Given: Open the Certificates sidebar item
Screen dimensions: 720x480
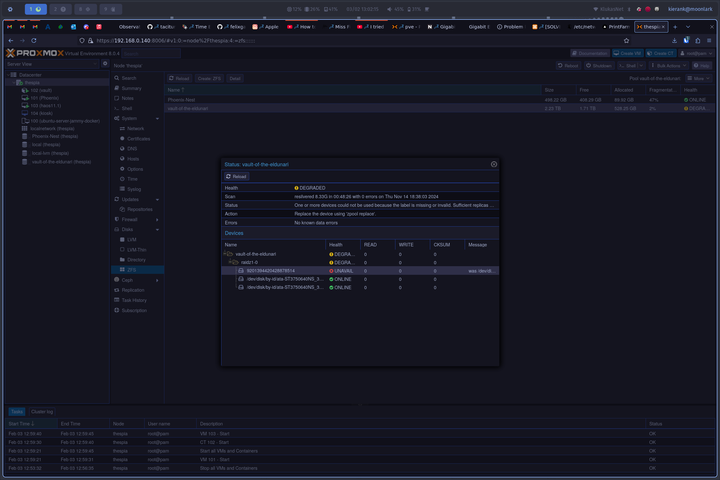Looking at the screenshot, I should click(138, 139).
